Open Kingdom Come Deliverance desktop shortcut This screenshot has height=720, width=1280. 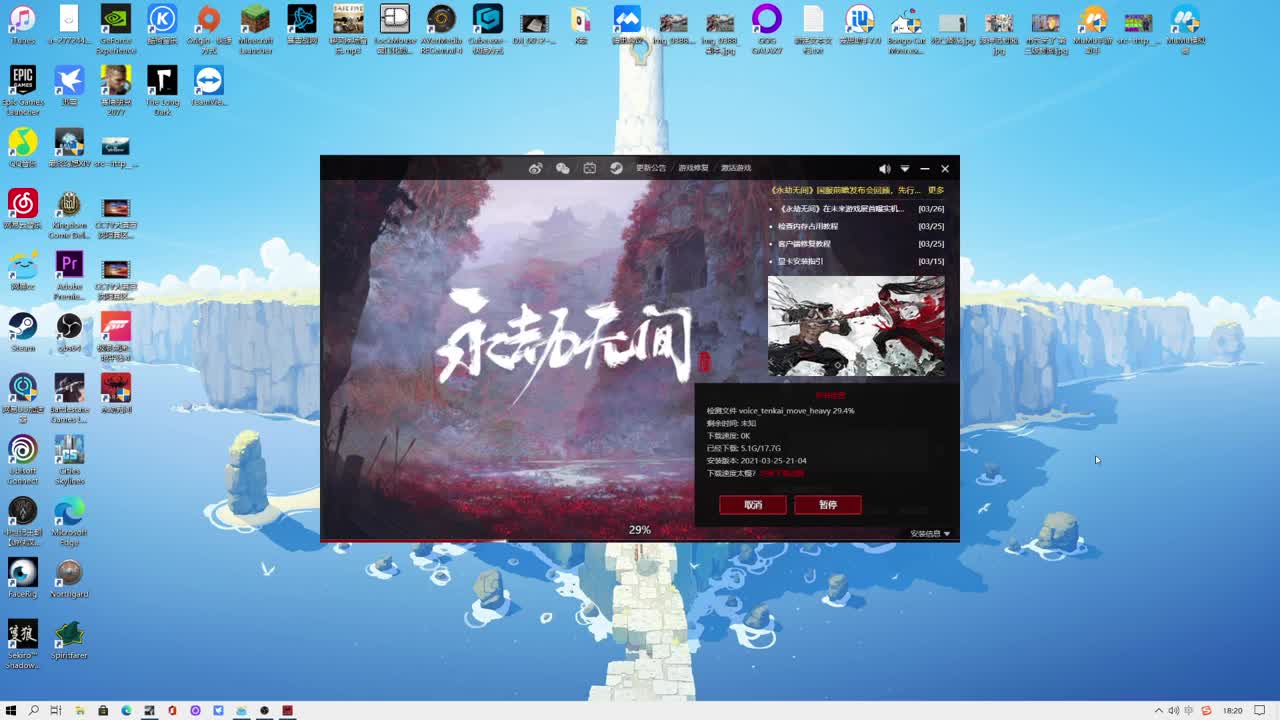pos(69,214)
